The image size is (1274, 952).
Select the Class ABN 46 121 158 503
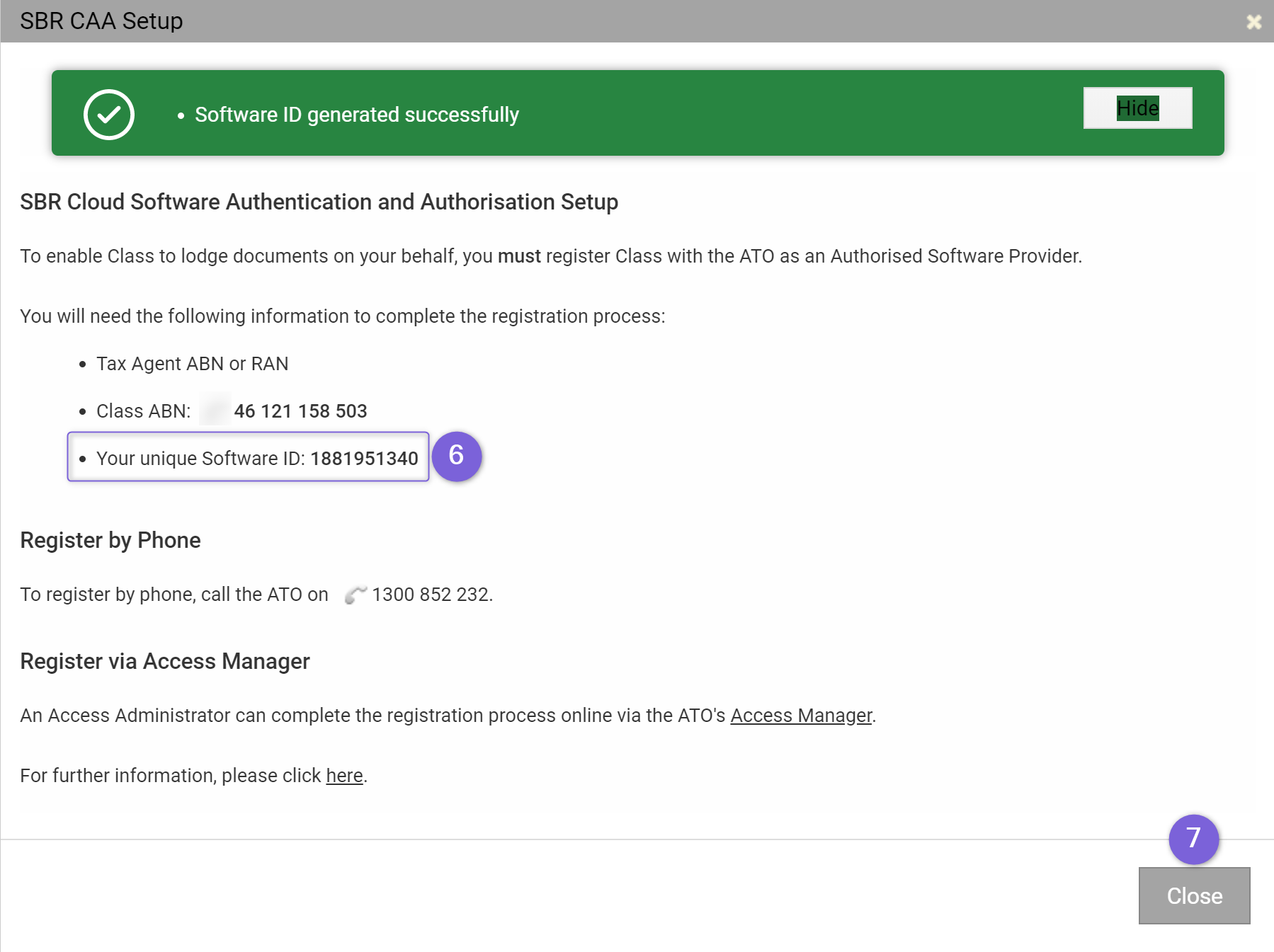coord(300,411)
